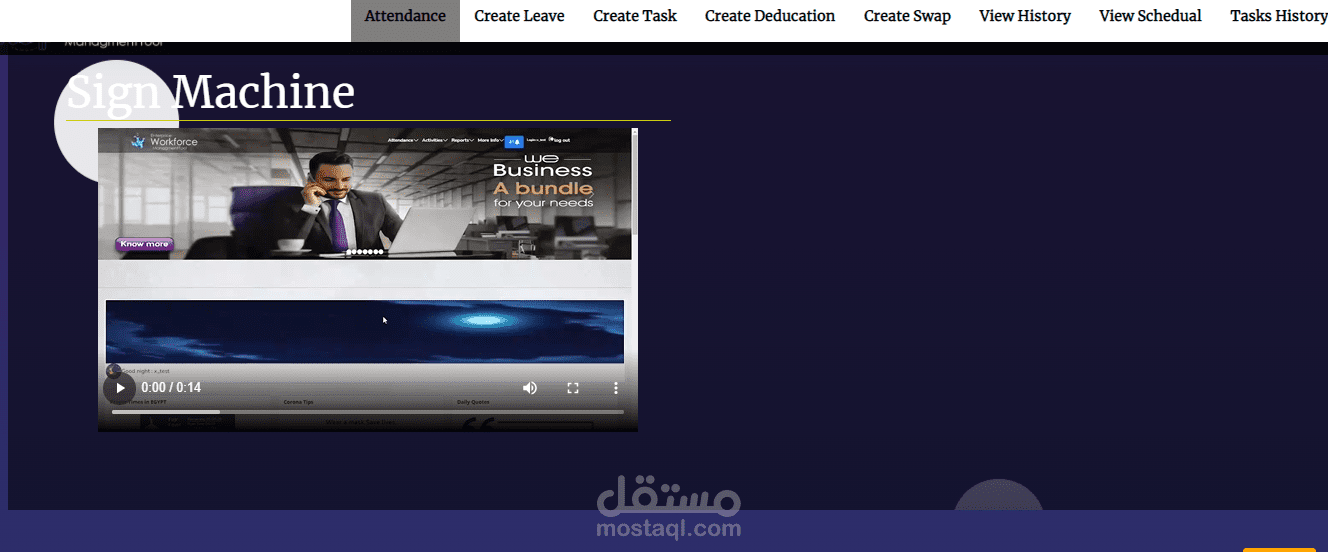Open Tasks History navigation item

coord(1278,17)
